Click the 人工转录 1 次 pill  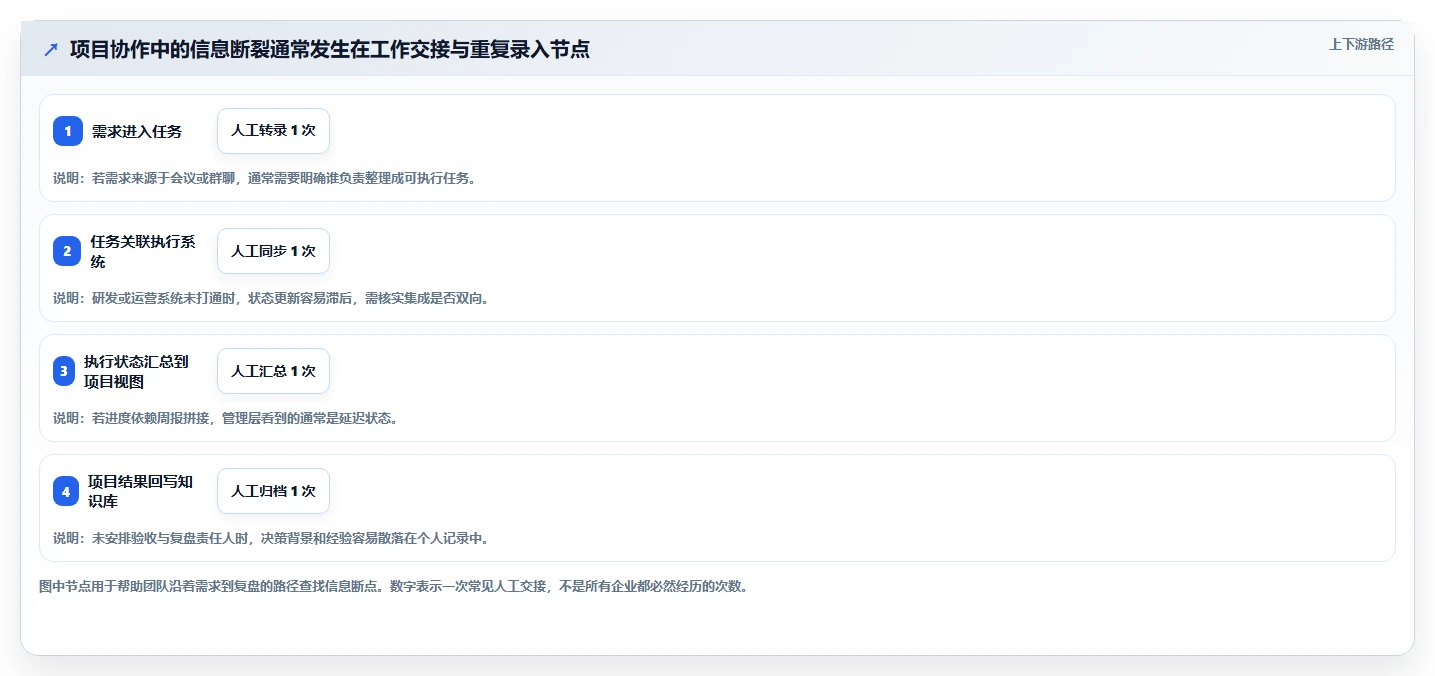(273, 131)
